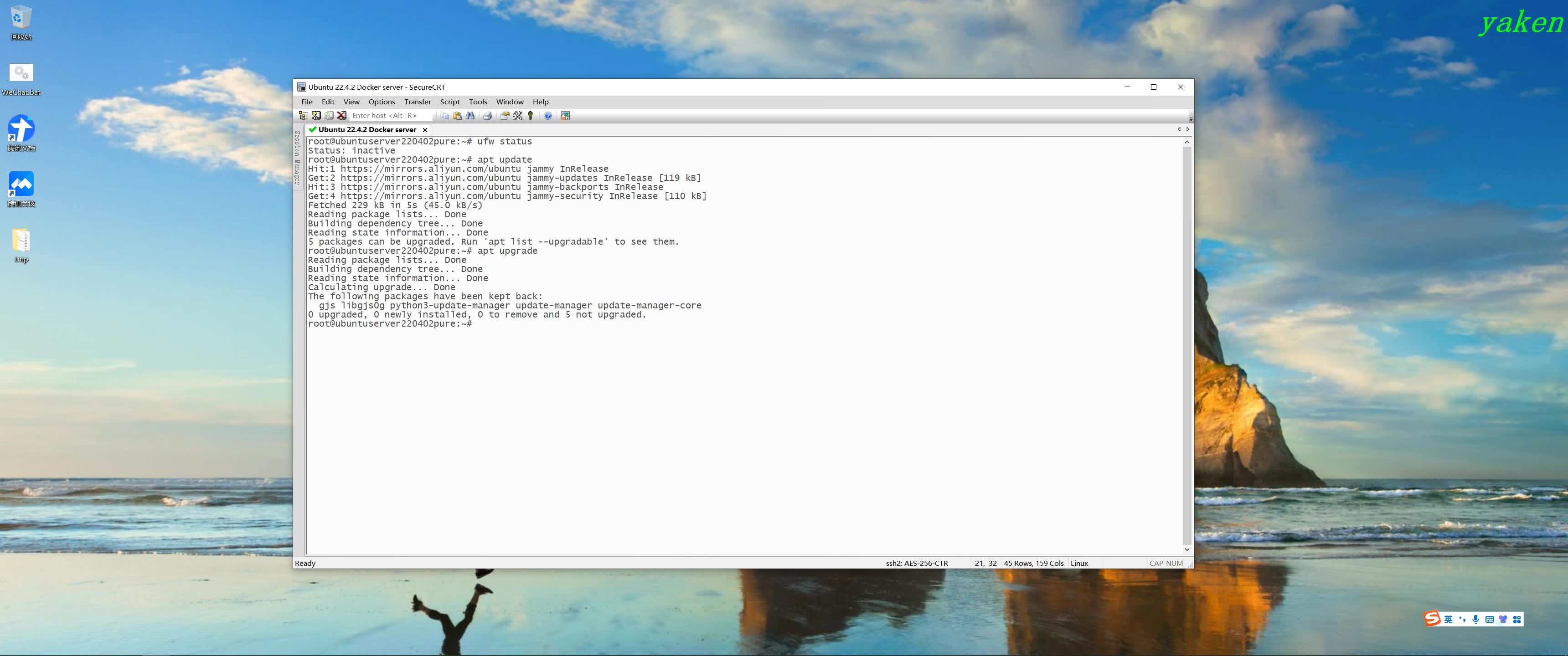The image size is (1568, 656).
Task: Open the Transfer menu
Action: point(417,102)
